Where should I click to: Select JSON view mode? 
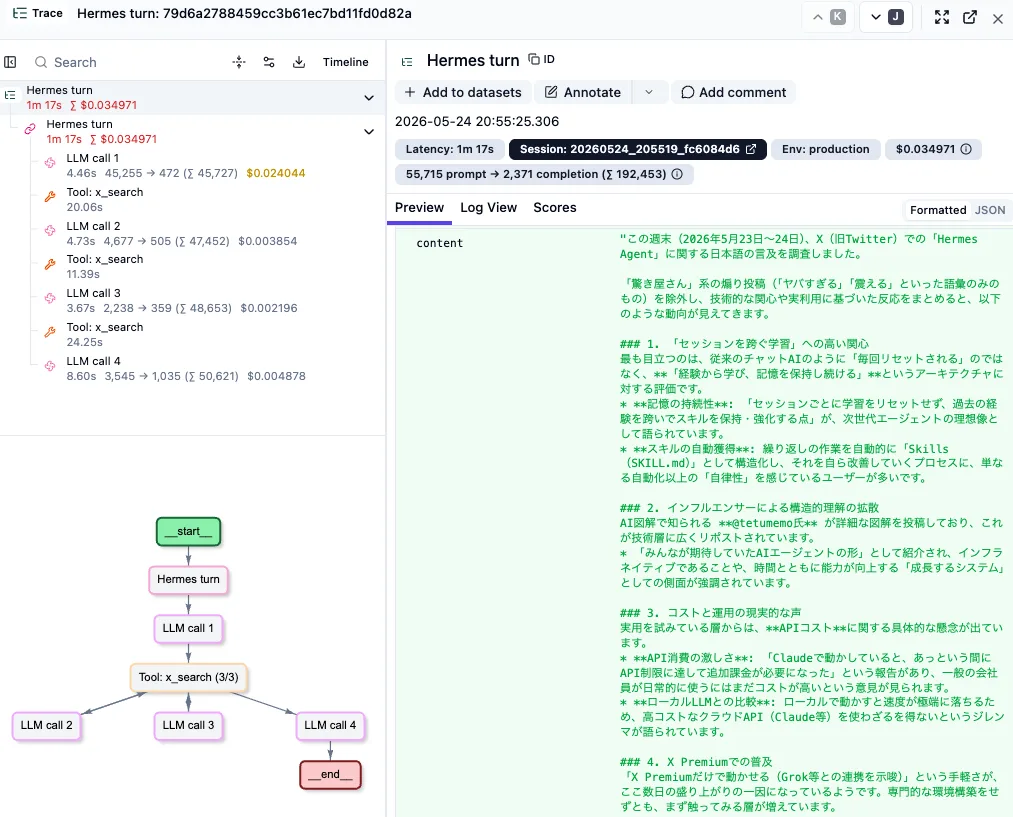point(990,210)
